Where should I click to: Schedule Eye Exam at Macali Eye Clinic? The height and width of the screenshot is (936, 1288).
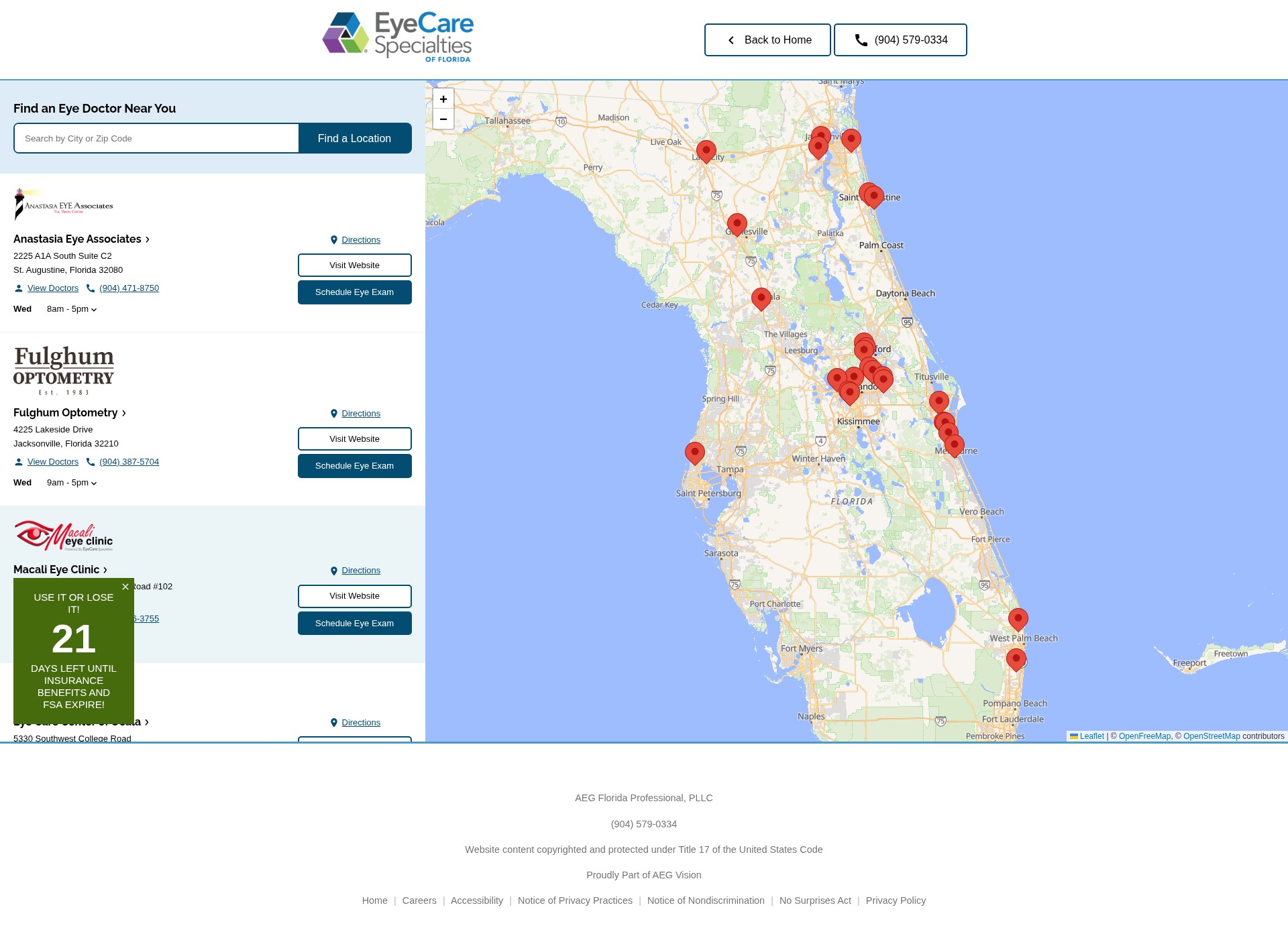click(x=355, y=624)
